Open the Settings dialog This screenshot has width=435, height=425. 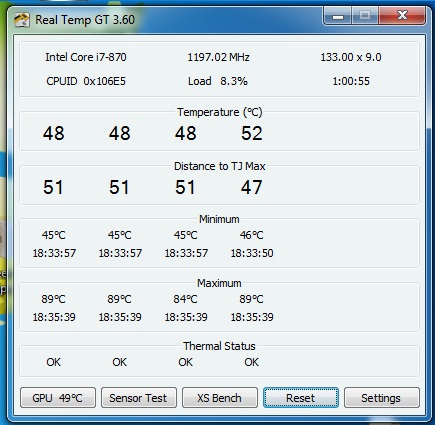click(381, 398)
